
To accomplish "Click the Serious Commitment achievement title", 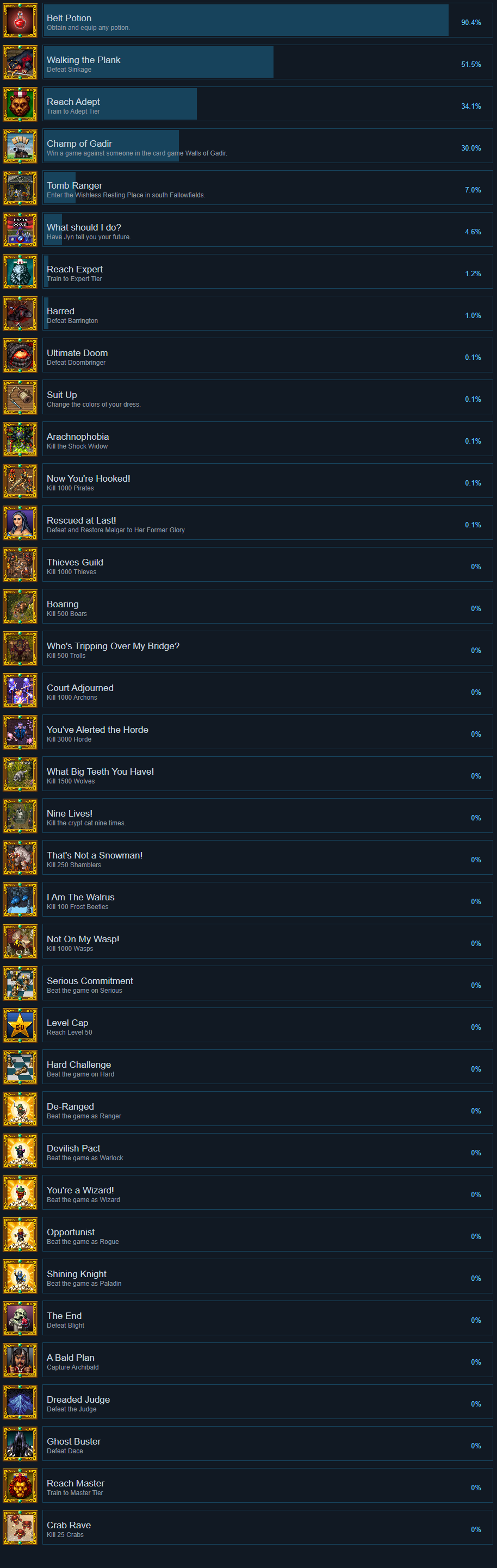I will pos(90,981).
